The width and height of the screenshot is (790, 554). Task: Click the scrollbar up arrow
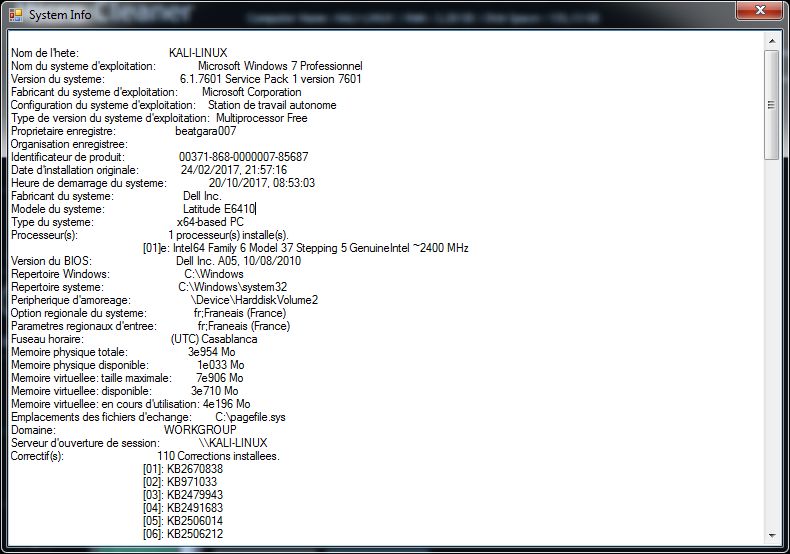771,40
